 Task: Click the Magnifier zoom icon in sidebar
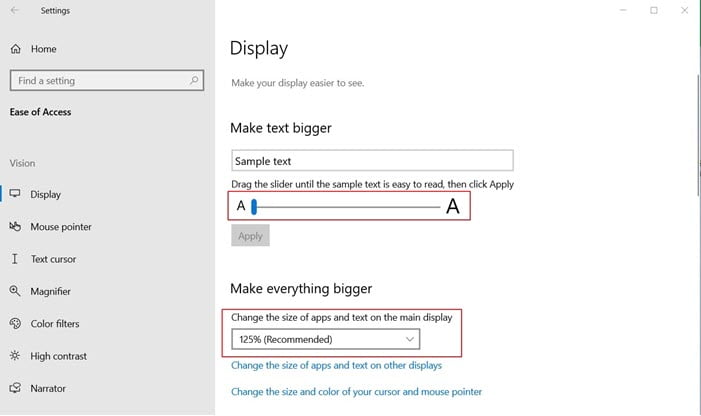point(15,291)
